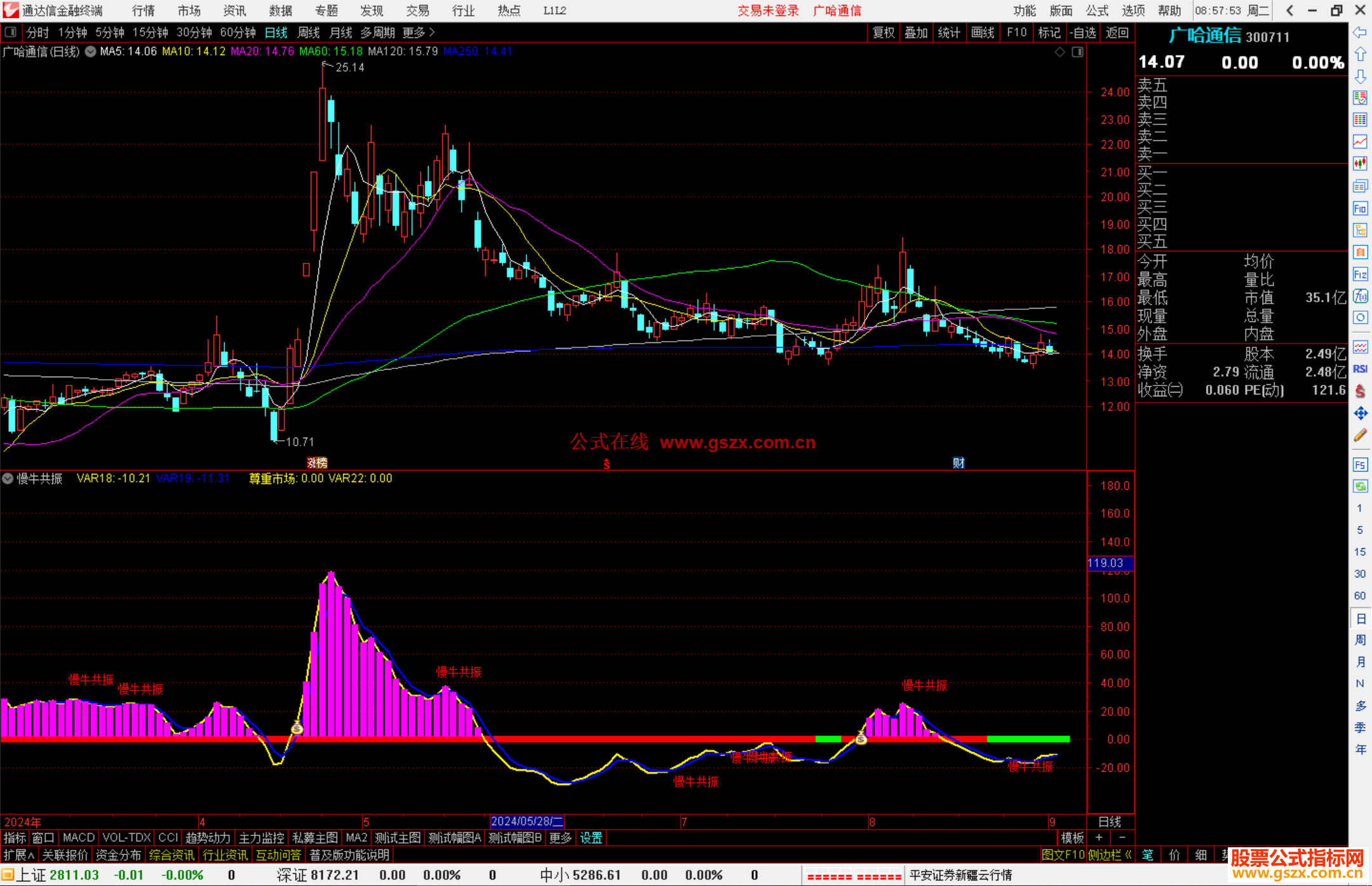This screenshot has width=1372, height=886.
Task: Toggle the 慢牛共振 indicator circle button
Action: click(8, 478)
